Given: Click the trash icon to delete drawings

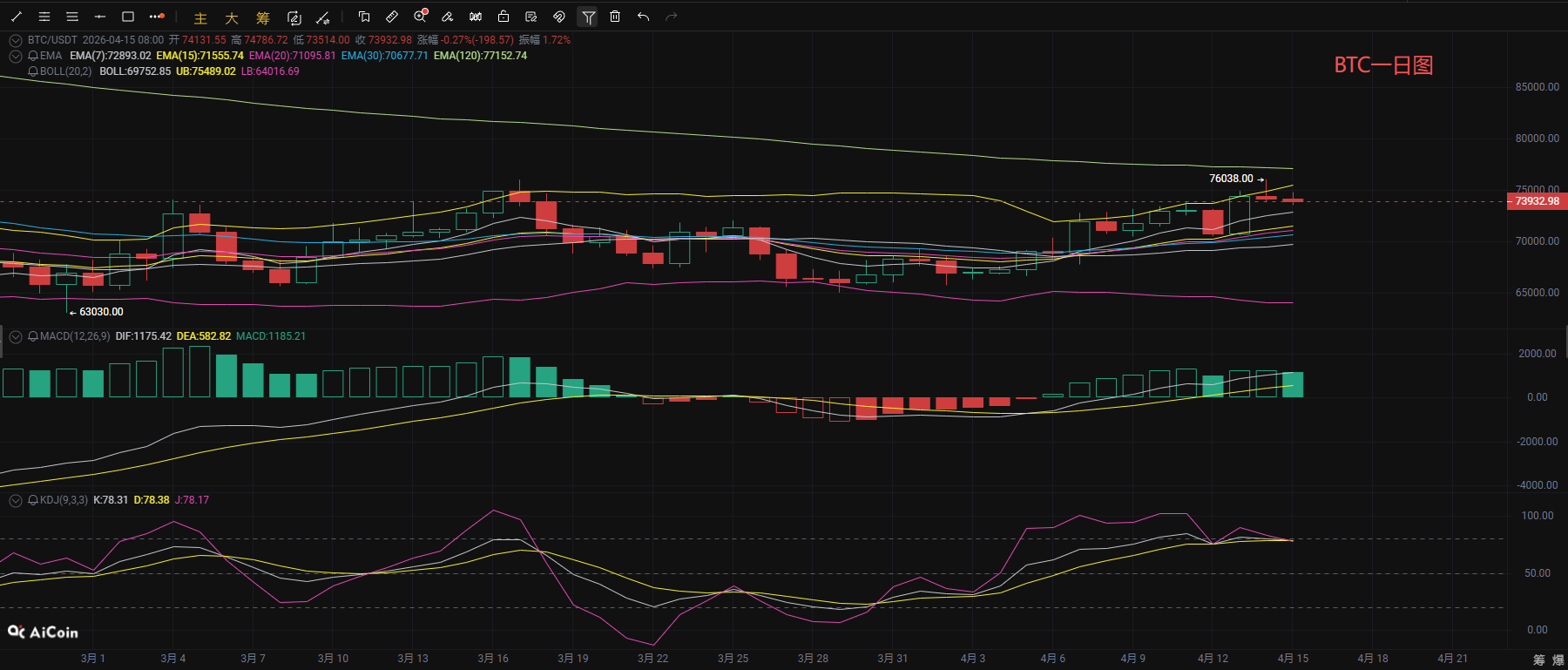Looking at the screenshot, I should [615, 17].
